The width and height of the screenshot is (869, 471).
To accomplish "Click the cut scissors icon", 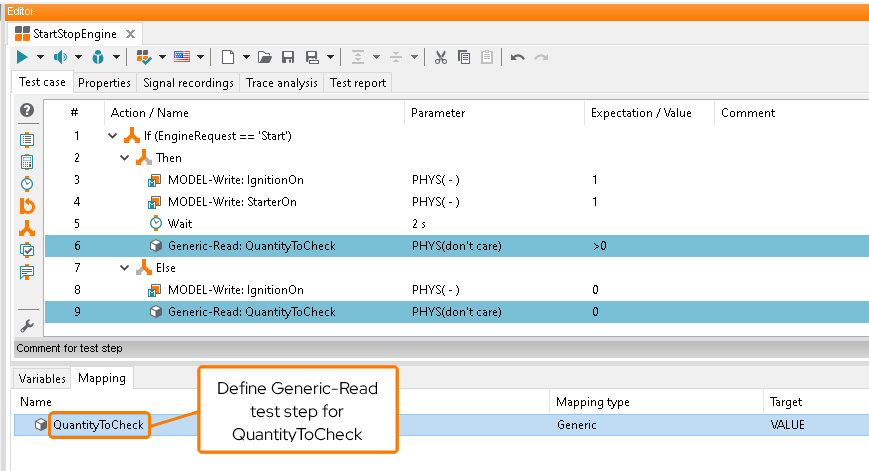I will pos(441,57).
